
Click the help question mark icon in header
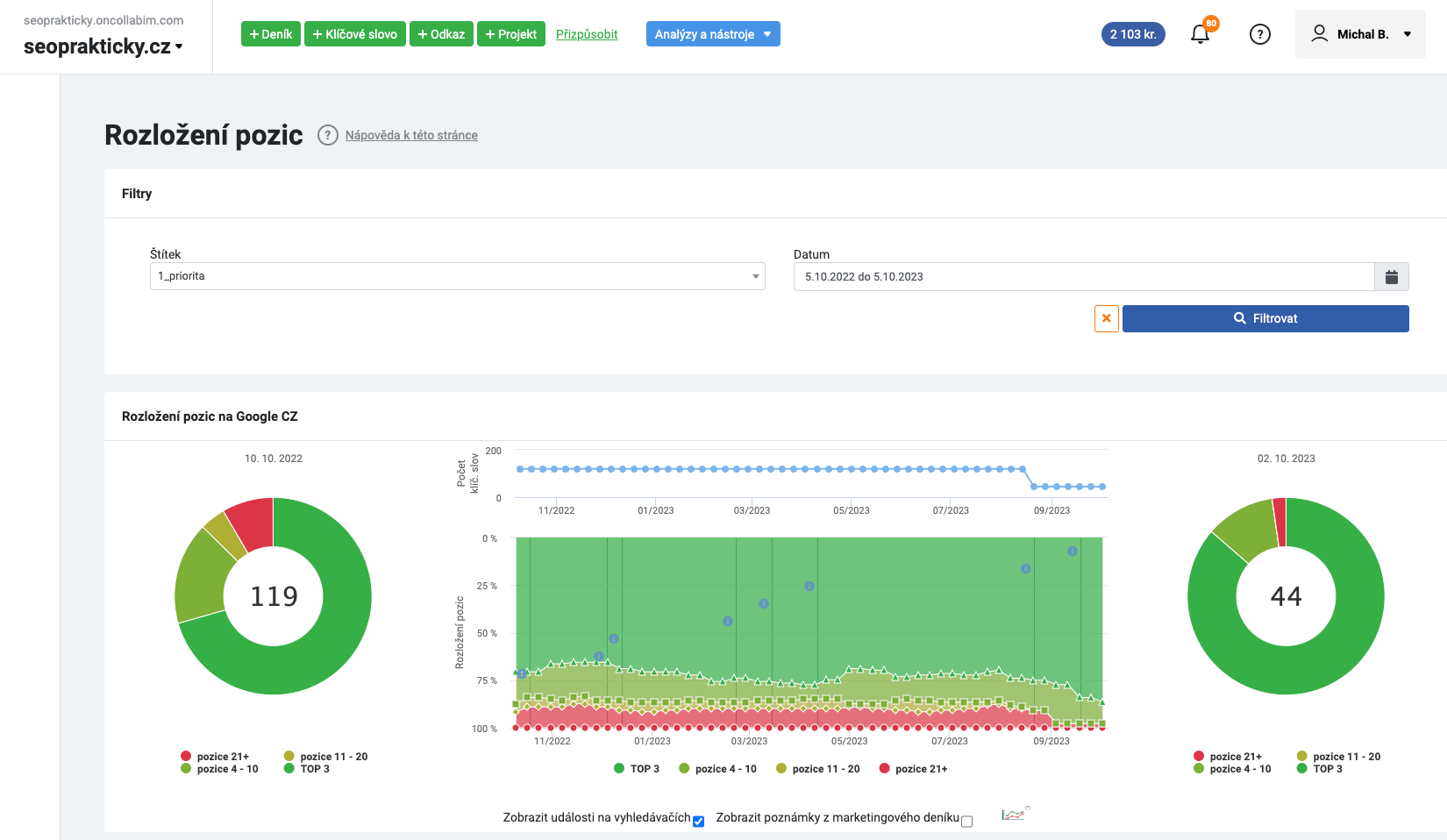click(x=1260, y=34)
